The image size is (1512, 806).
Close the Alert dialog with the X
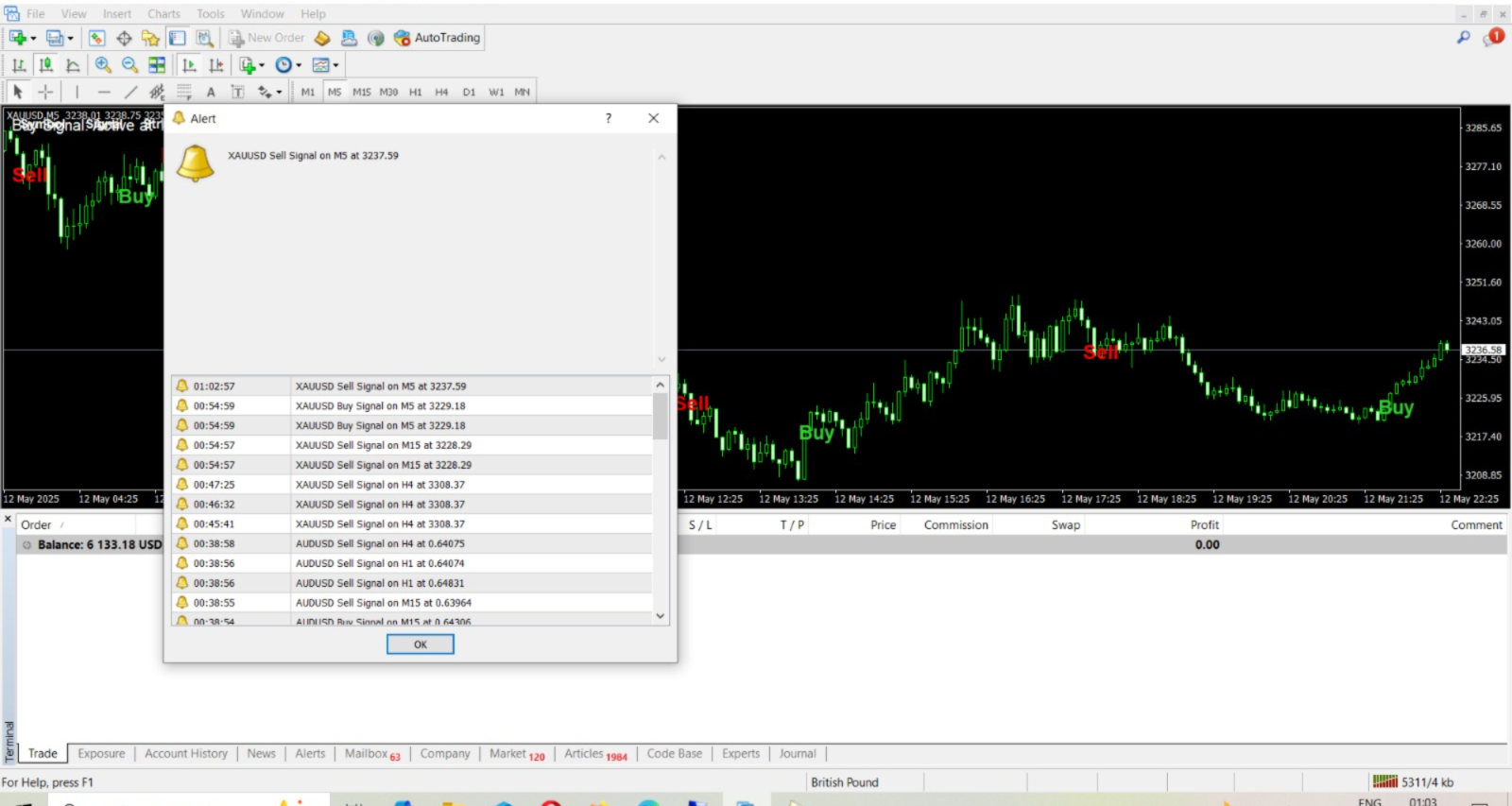(654, 118)
